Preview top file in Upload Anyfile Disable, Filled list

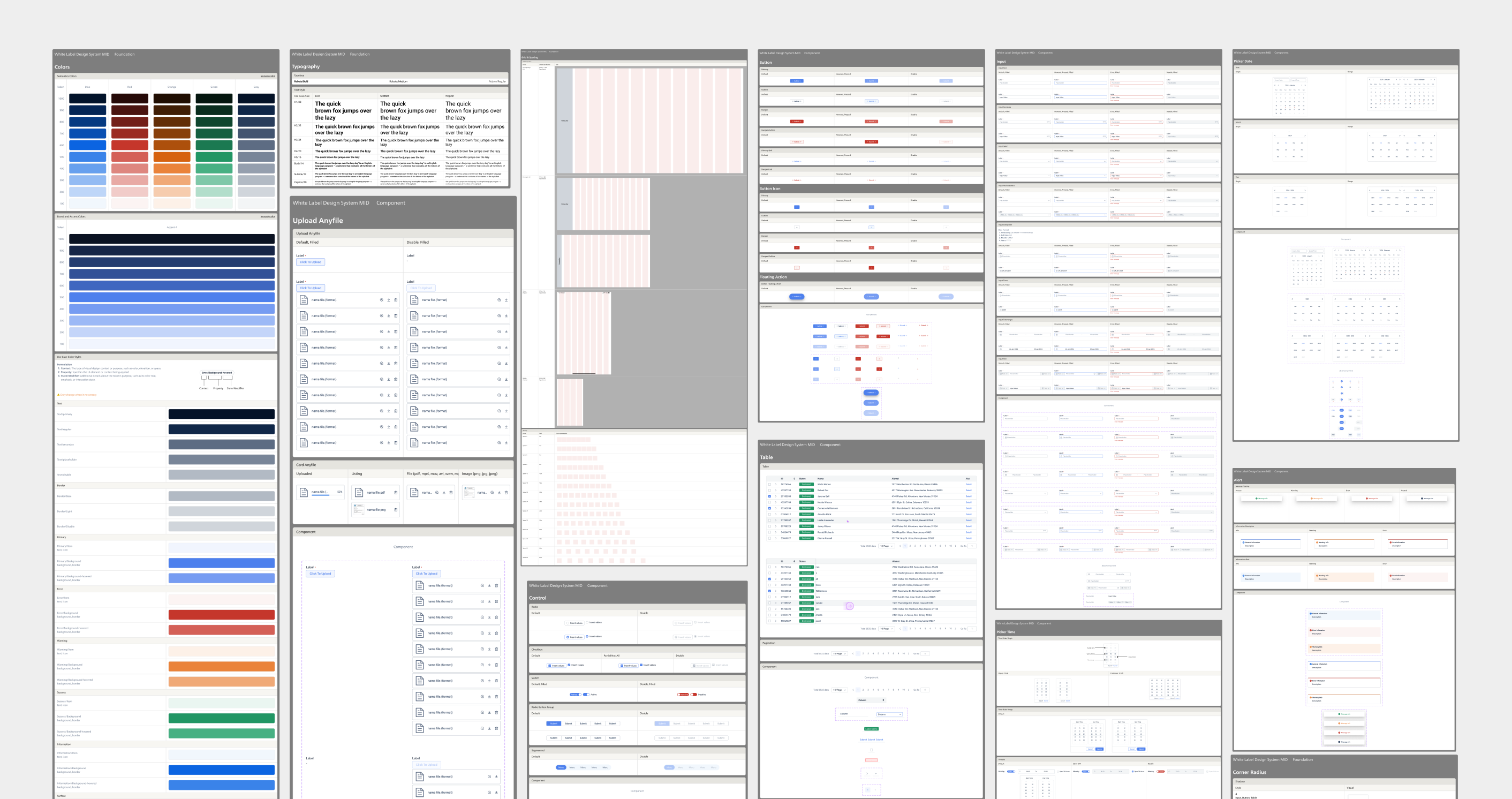pyautogui.click(x=499, y=300)
